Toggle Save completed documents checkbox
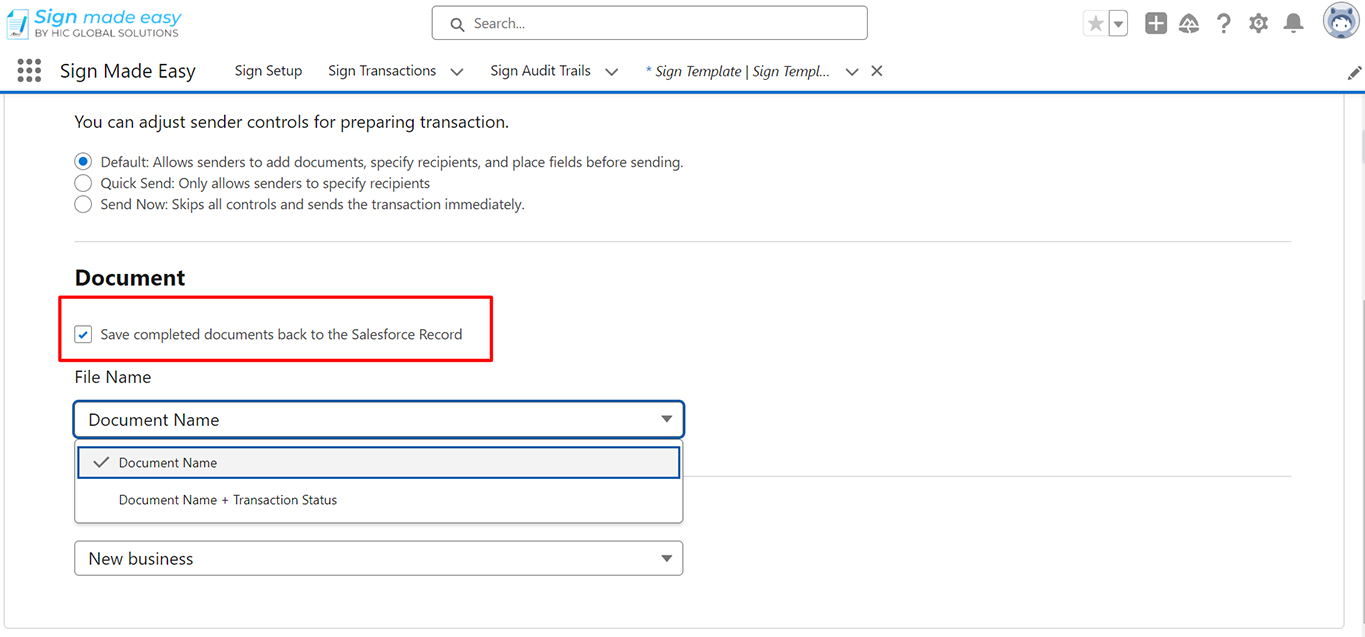This screenshot has width=1365, height=637. pyautogui.click(x=83, y=334)
